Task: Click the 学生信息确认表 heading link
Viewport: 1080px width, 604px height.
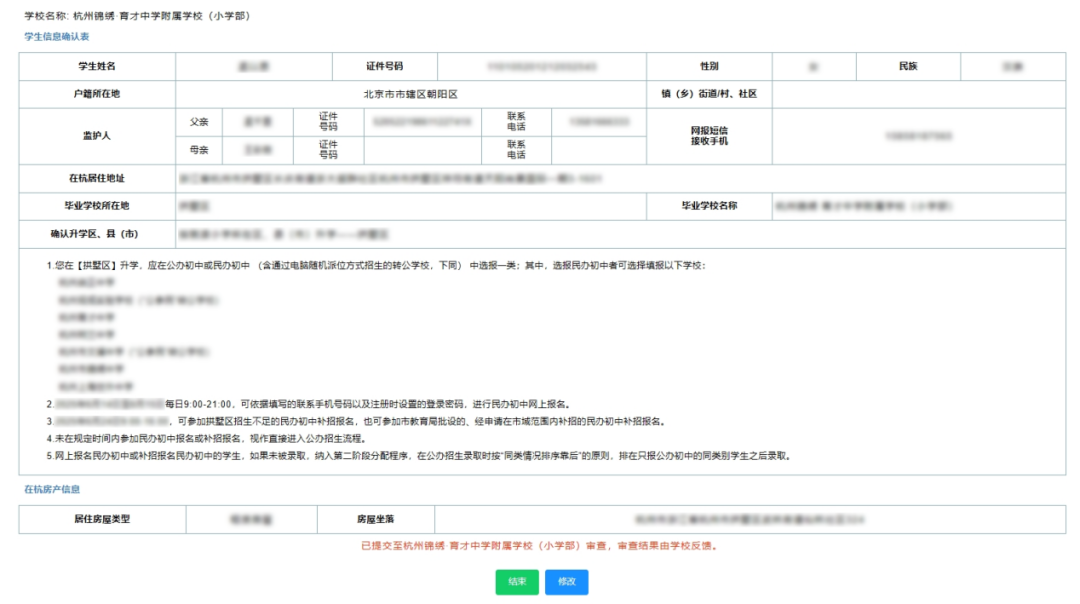Action: [56, 37]
